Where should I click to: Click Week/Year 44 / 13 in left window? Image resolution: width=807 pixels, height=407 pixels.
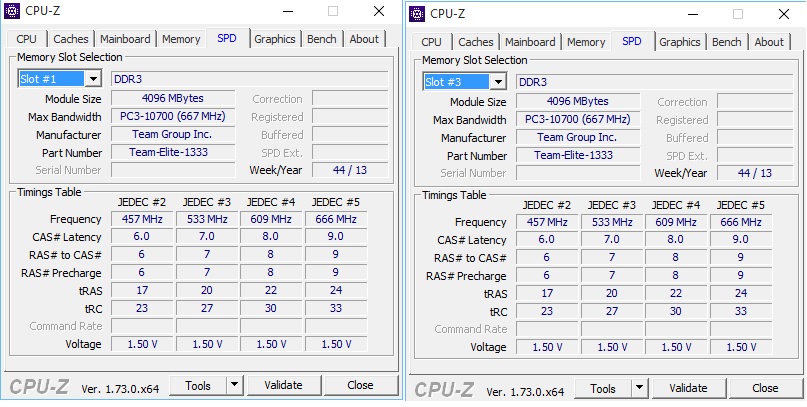(350, 170)
